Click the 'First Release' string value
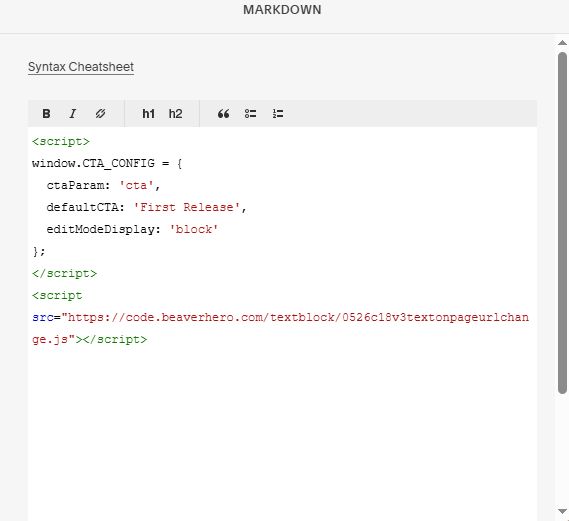 pos(187,208)
